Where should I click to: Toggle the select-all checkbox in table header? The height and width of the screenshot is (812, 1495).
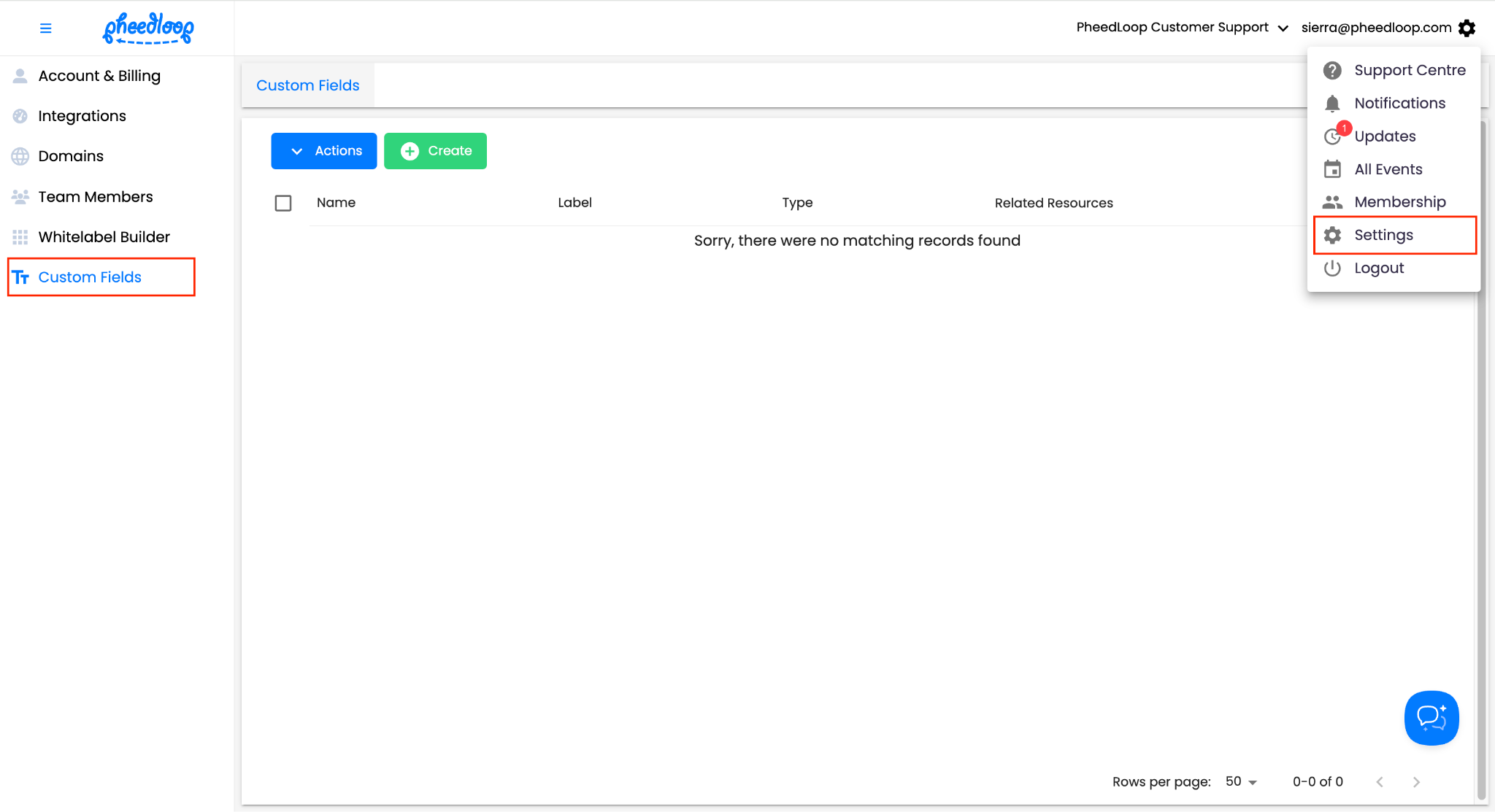[283, 203]
